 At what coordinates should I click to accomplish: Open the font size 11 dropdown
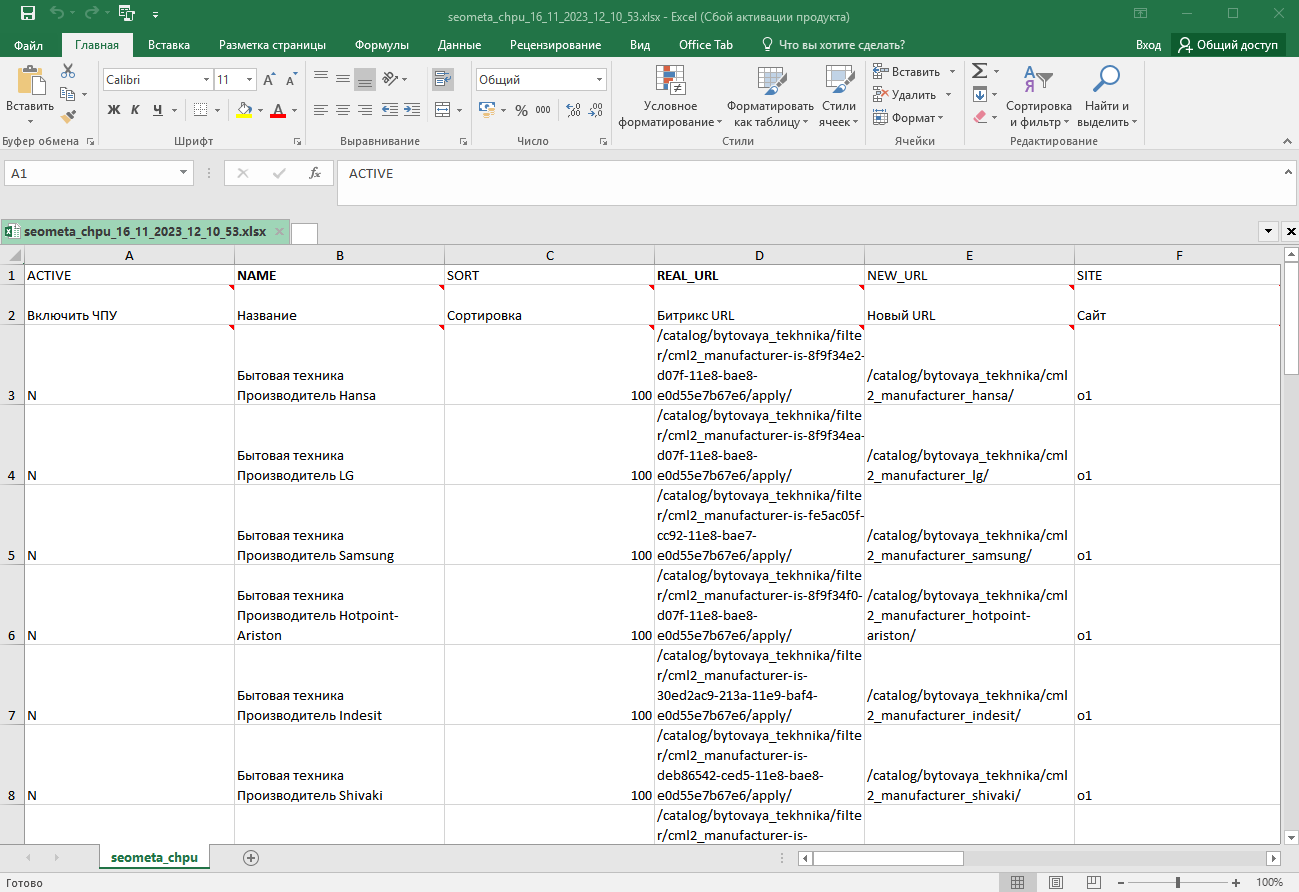[250, 80]
